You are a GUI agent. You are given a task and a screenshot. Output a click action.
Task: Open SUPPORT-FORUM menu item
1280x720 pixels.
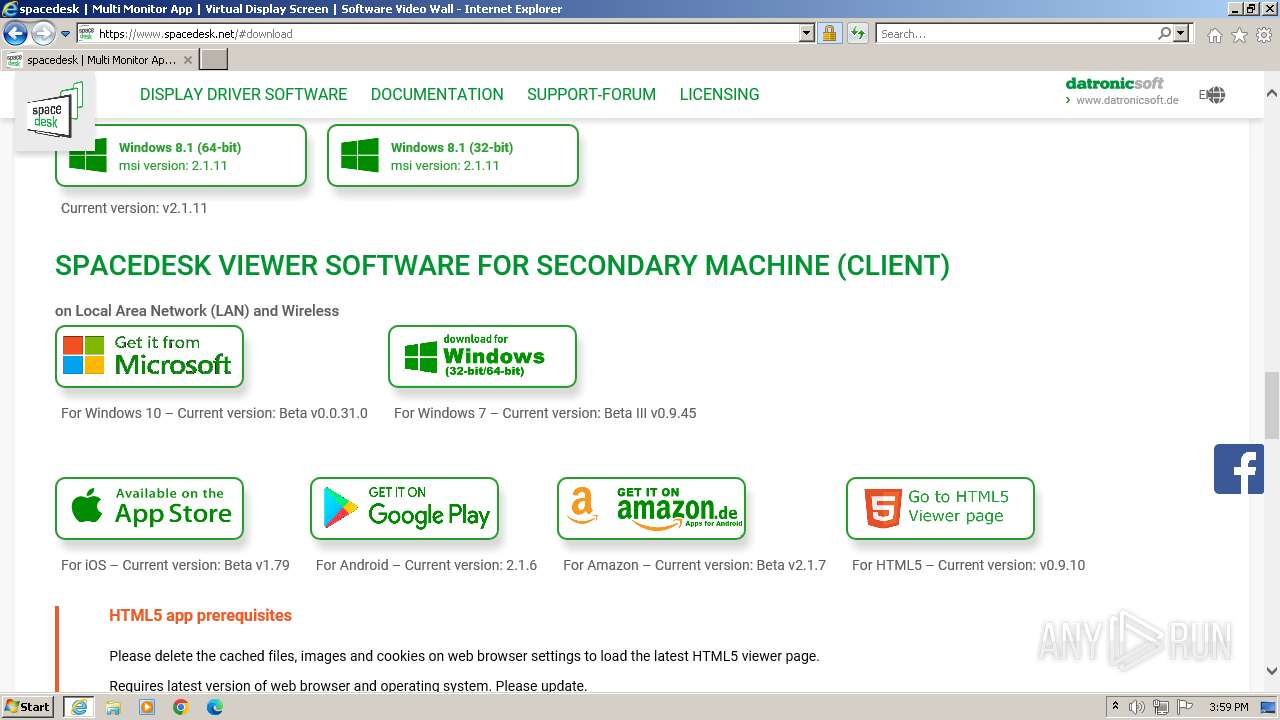point(591,94)
